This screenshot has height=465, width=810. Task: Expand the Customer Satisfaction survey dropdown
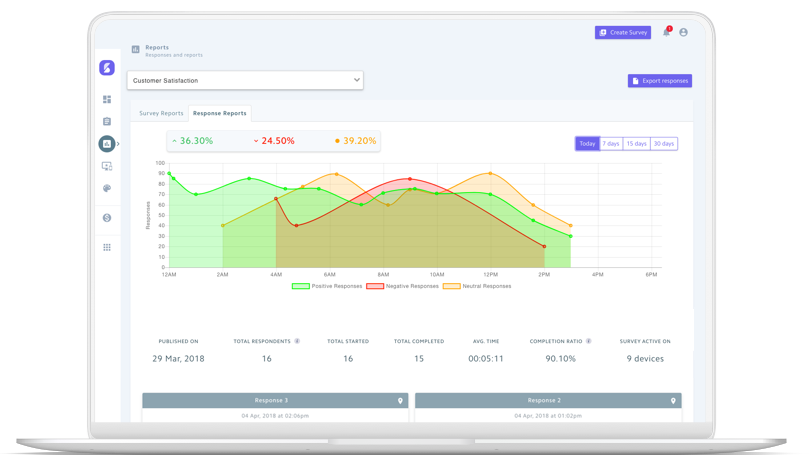point(245,81)
